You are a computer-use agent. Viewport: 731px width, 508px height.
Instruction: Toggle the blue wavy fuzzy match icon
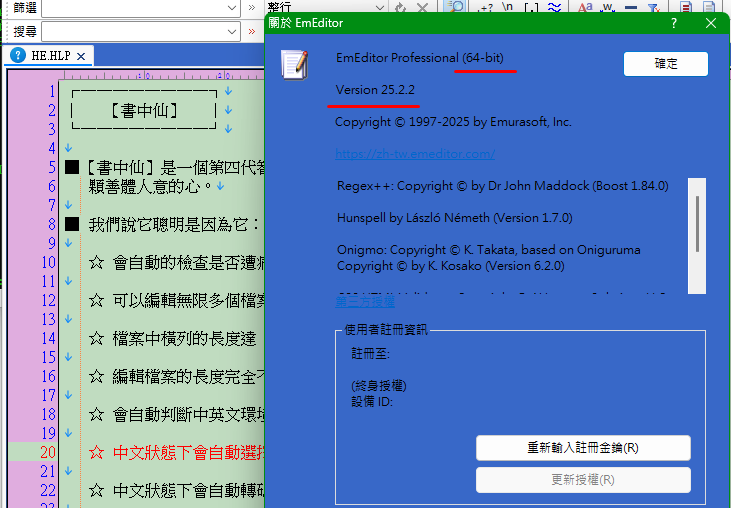[x=554, y=7]
